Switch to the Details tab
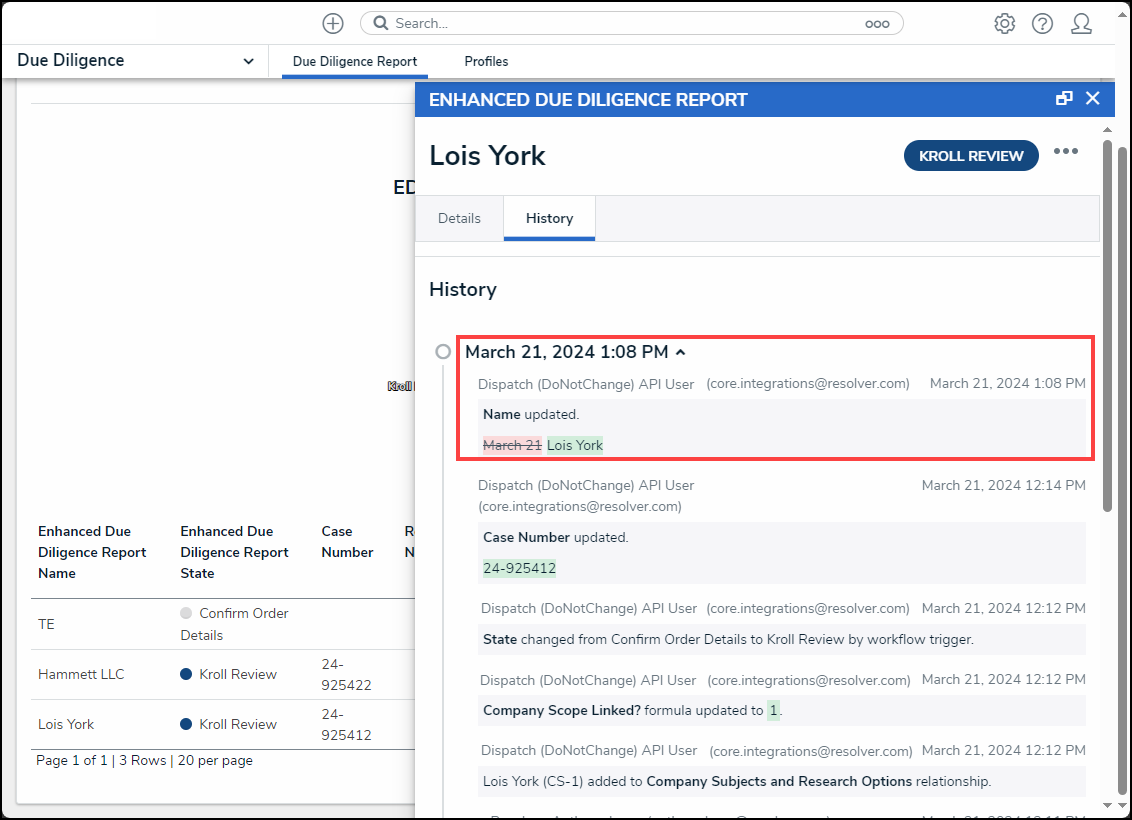Viewport: 1132px width, 820px height. [x=459, y=218]
